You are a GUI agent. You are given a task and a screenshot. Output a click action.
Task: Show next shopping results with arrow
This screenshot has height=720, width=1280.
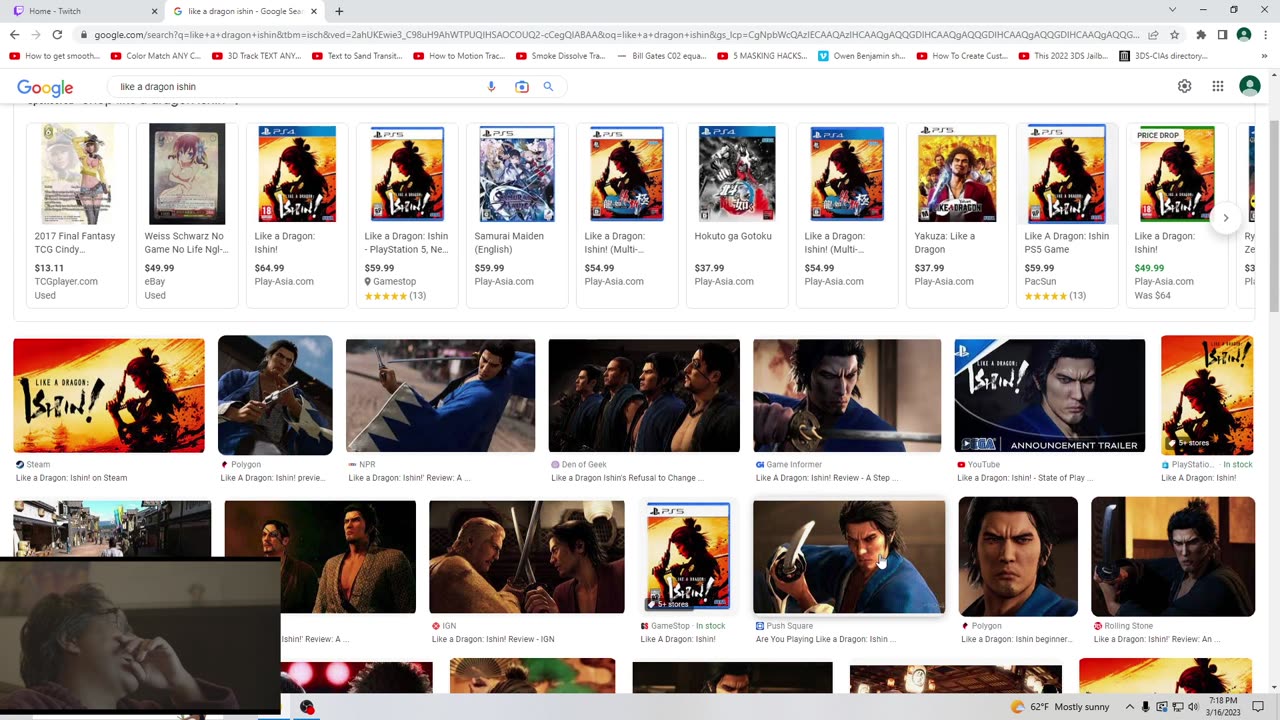[1225, 217]
